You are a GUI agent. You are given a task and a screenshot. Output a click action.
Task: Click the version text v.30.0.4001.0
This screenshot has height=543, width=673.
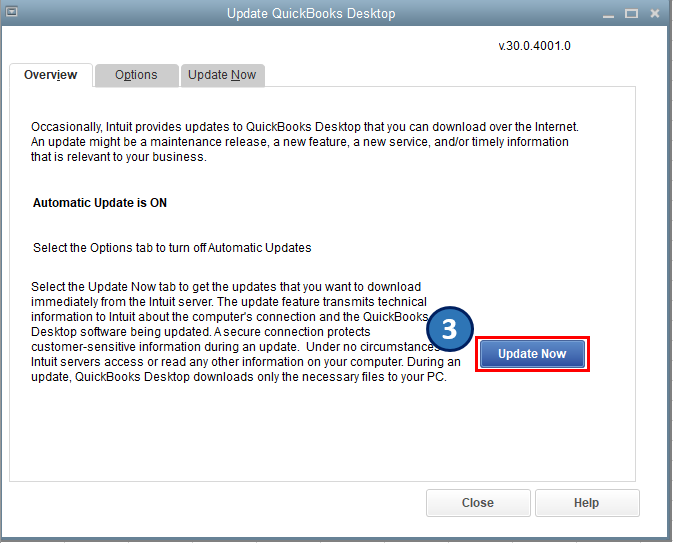pyautogui.click(x=534, y=46)
